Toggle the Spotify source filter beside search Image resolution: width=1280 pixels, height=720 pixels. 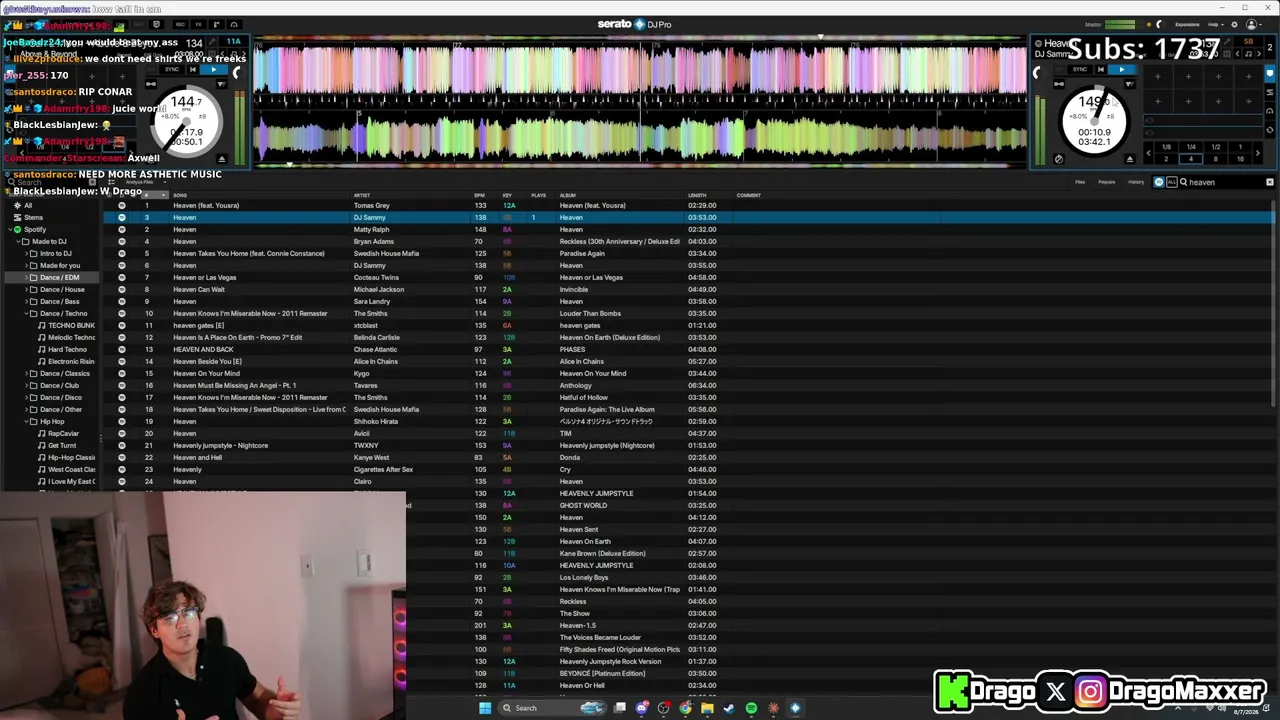1159,182
